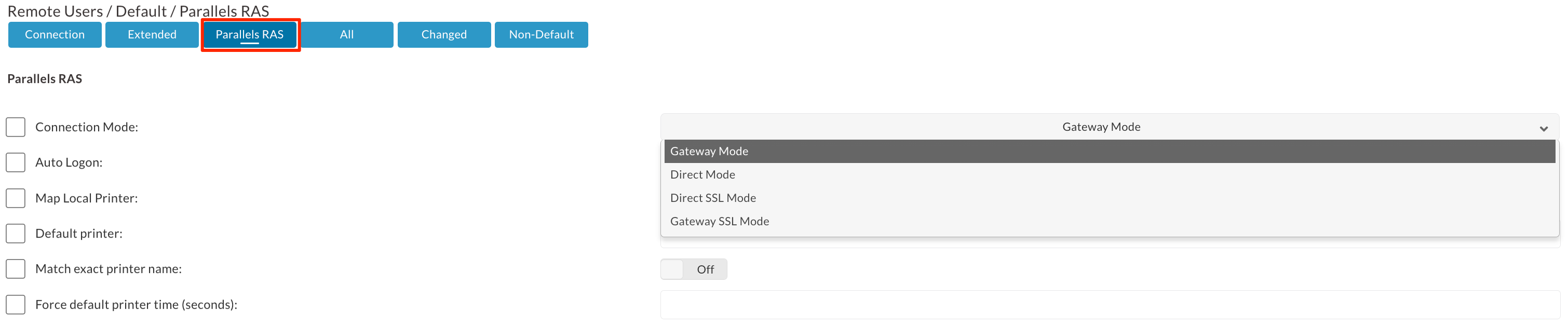Select the Parallels RAS tab
The width and height of the screenshot is (1568, 326).
coord(250,35)
